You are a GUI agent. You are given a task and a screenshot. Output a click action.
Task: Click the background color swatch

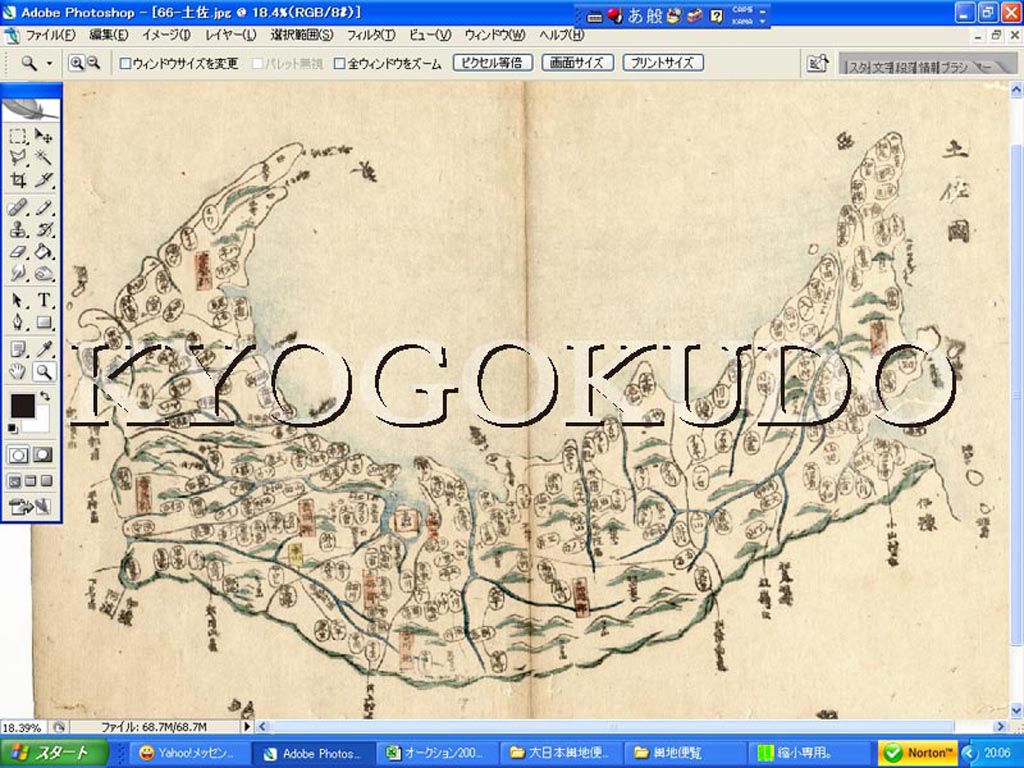pos(42,422)
